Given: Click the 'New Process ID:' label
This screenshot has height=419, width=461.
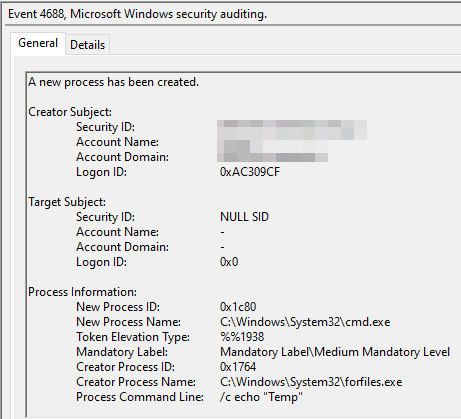Looking at the screenshot, I should coord(118,307).
